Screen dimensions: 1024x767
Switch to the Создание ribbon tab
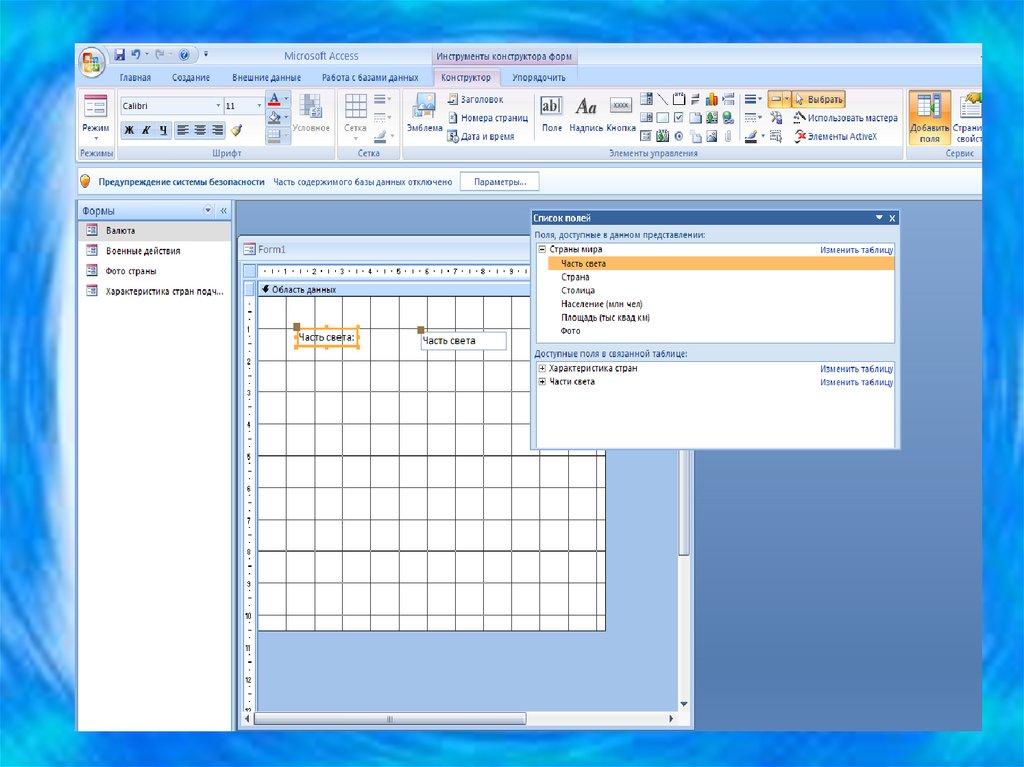(x=190, y=77)
